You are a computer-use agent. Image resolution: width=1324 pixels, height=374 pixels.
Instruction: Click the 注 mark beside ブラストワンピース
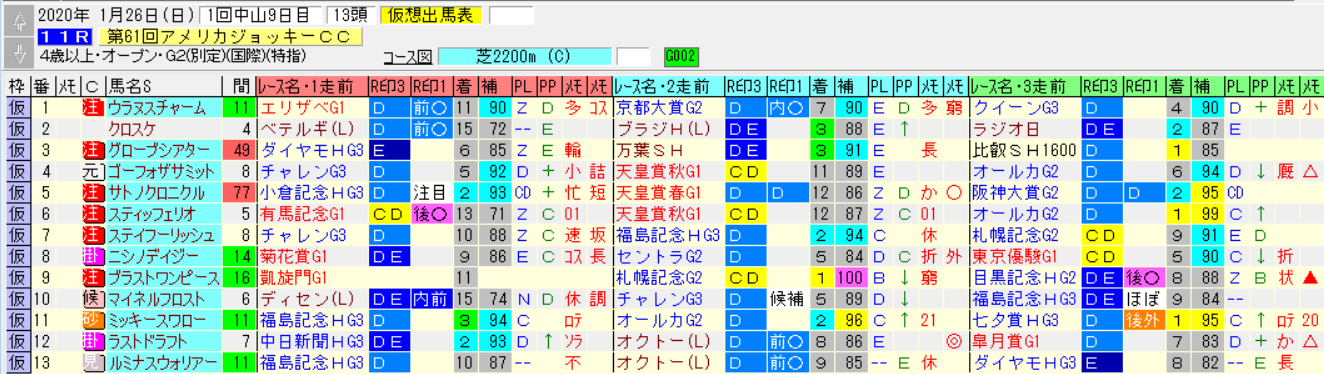(94, 277)
